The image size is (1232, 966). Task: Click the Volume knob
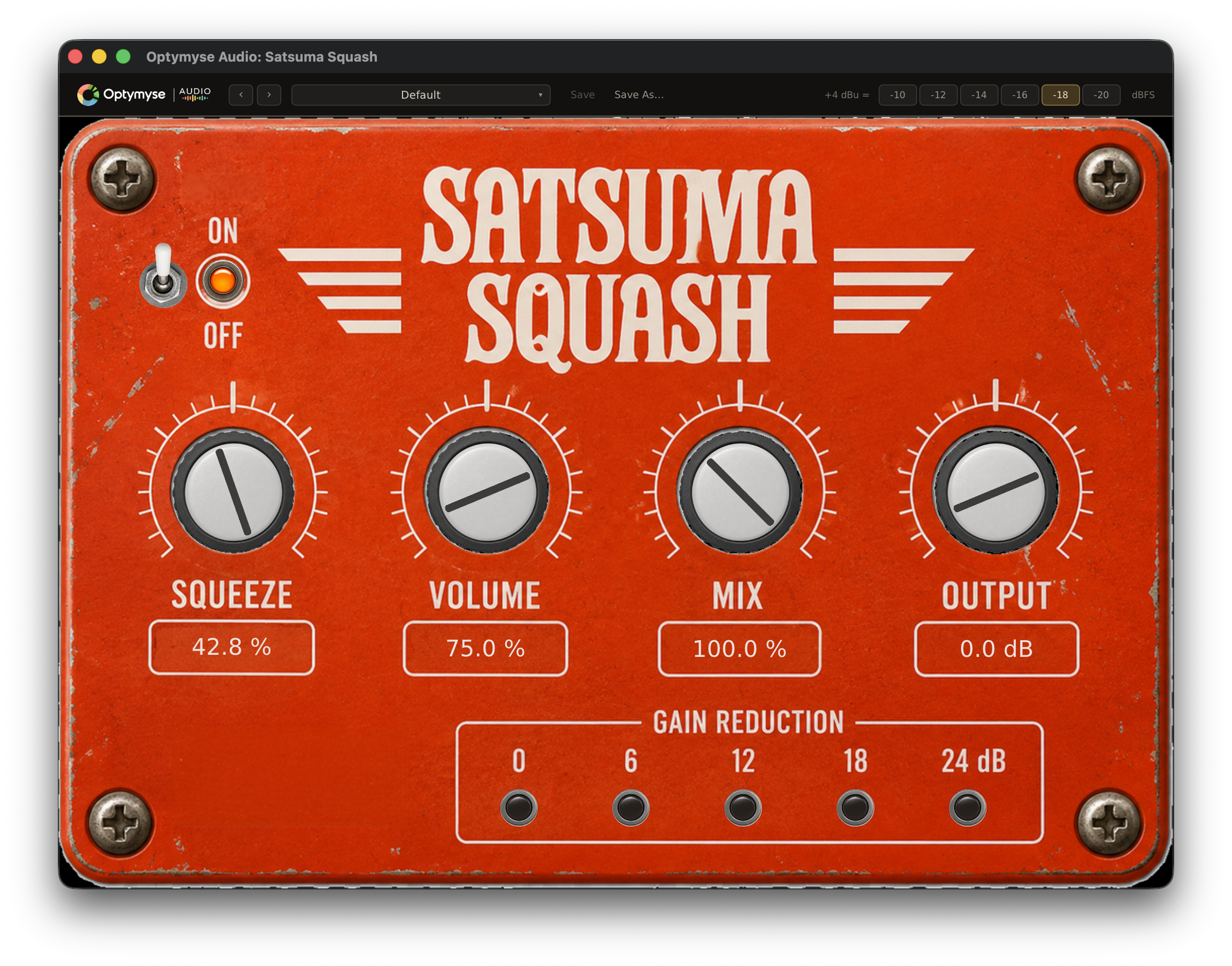tap(487, 491)
